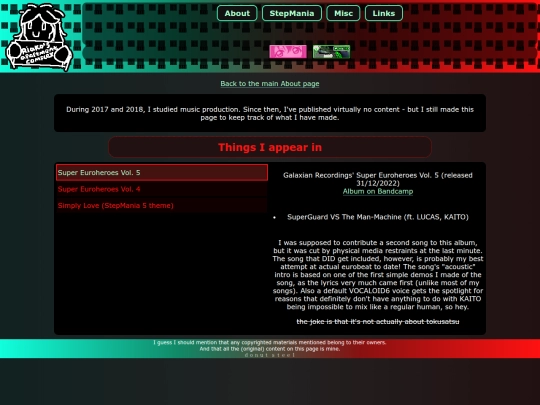540x405 pixels.
Task: Open the StepMania menu
Action: pos(292,13)
